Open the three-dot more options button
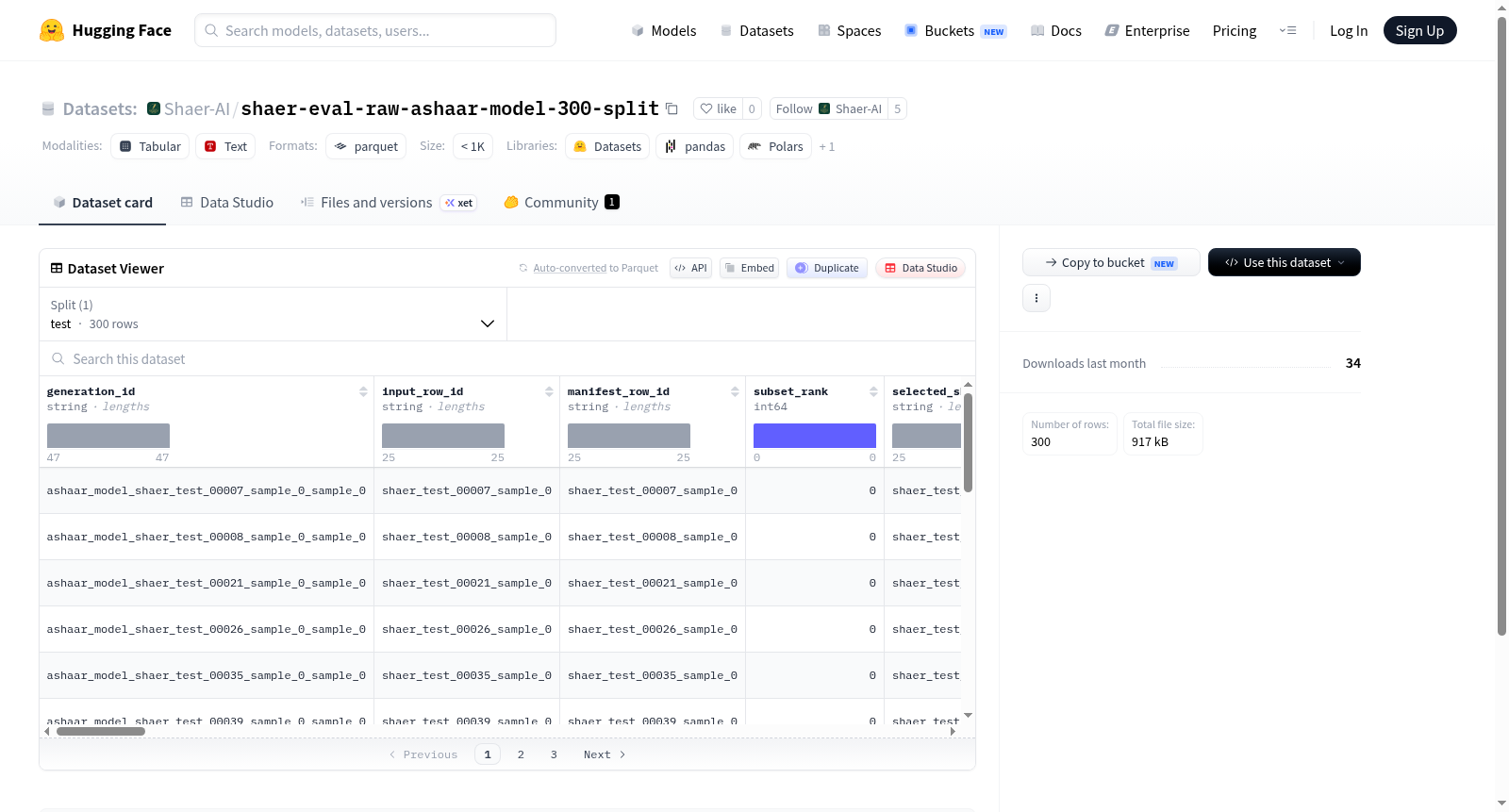Screen dimensions: 1509x812 coord(1036,298)
